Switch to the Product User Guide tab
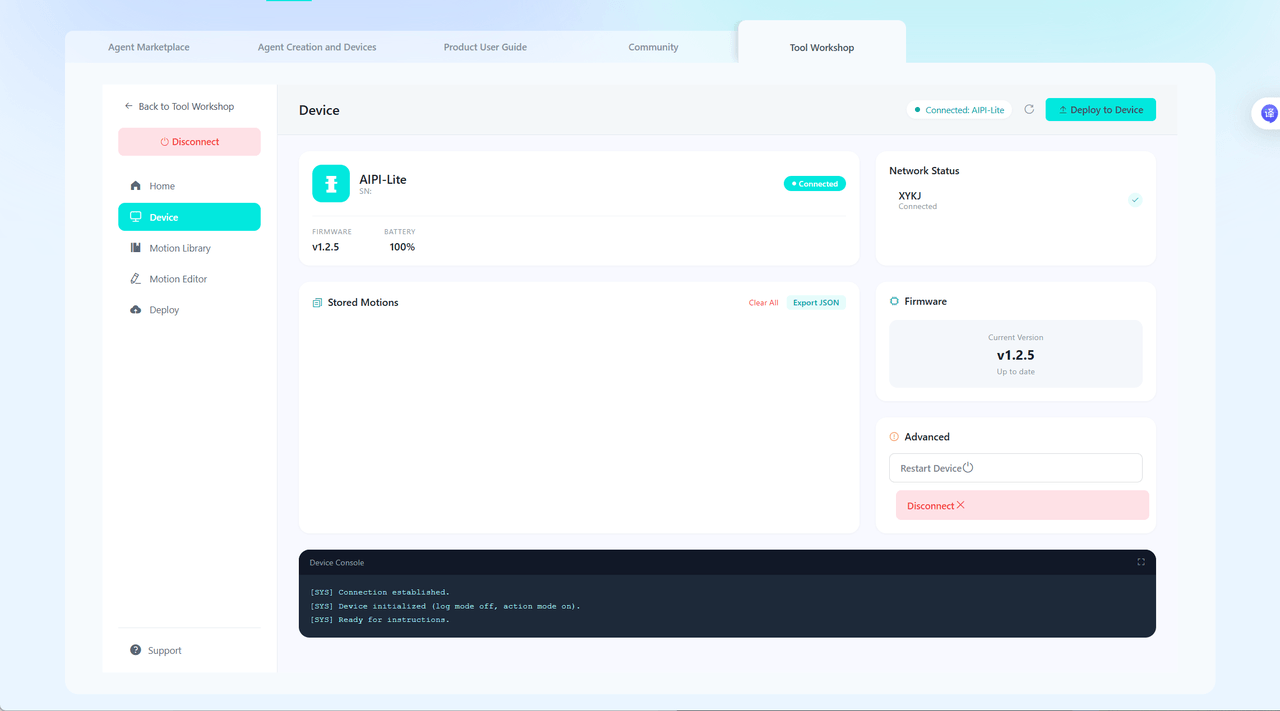Viewport: 1280px width, 711px height. point(485,47)
